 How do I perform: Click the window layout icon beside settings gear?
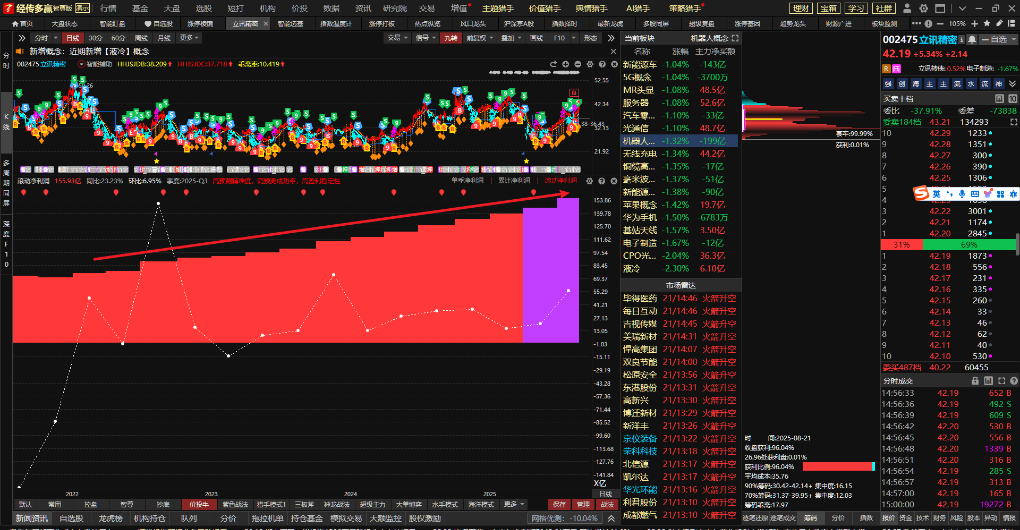point(940,8)
